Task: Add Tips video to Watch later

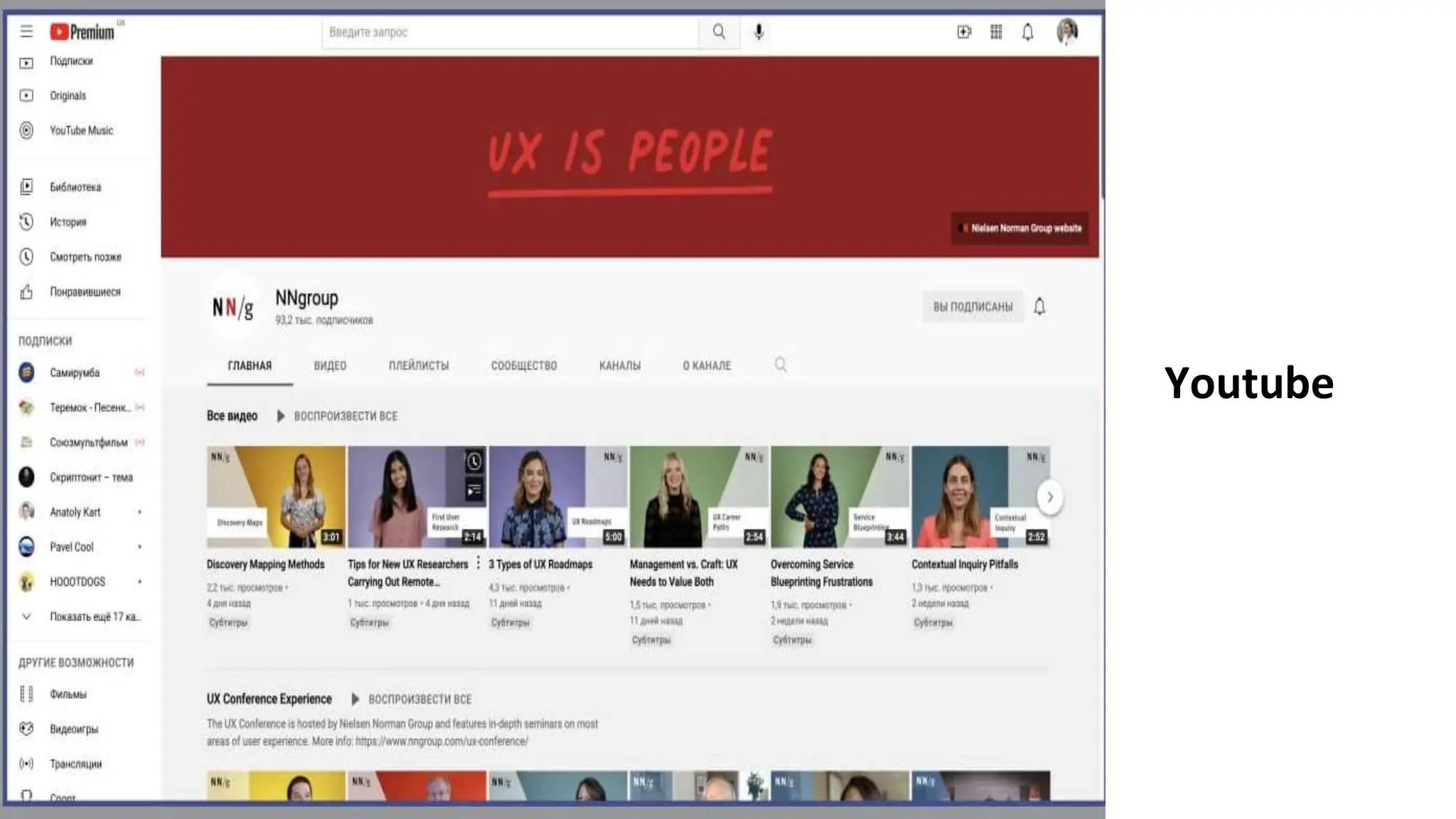Action: pyautogui.click(x=474, y=462)
